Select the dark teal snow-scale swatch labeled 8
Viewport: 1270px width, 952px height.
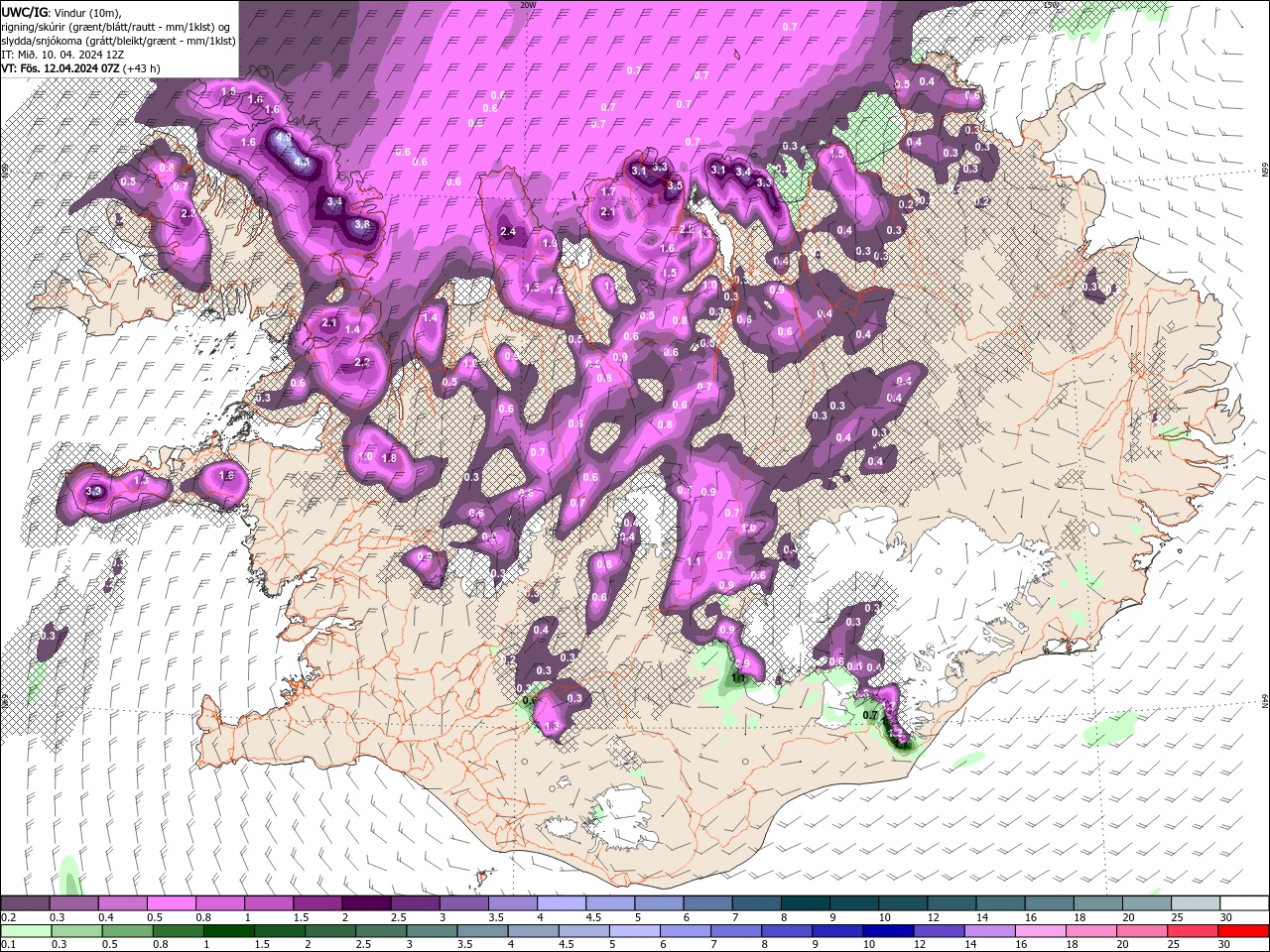[804, 902]
